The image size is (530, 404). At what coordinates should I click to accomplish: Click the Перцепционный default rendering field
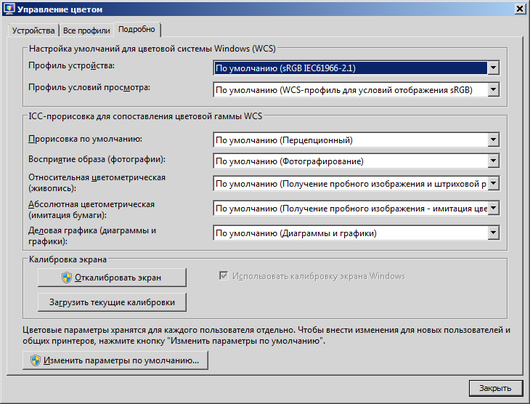click(351, 140)
